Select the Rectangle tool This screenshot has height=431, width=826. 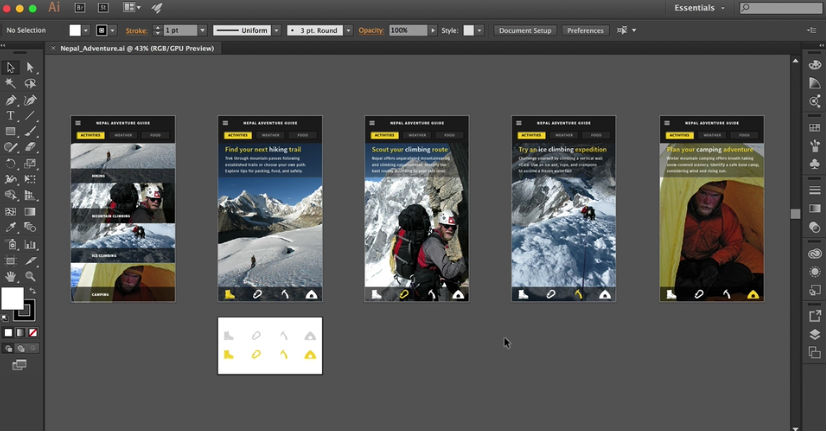click(x=11, y=131)
